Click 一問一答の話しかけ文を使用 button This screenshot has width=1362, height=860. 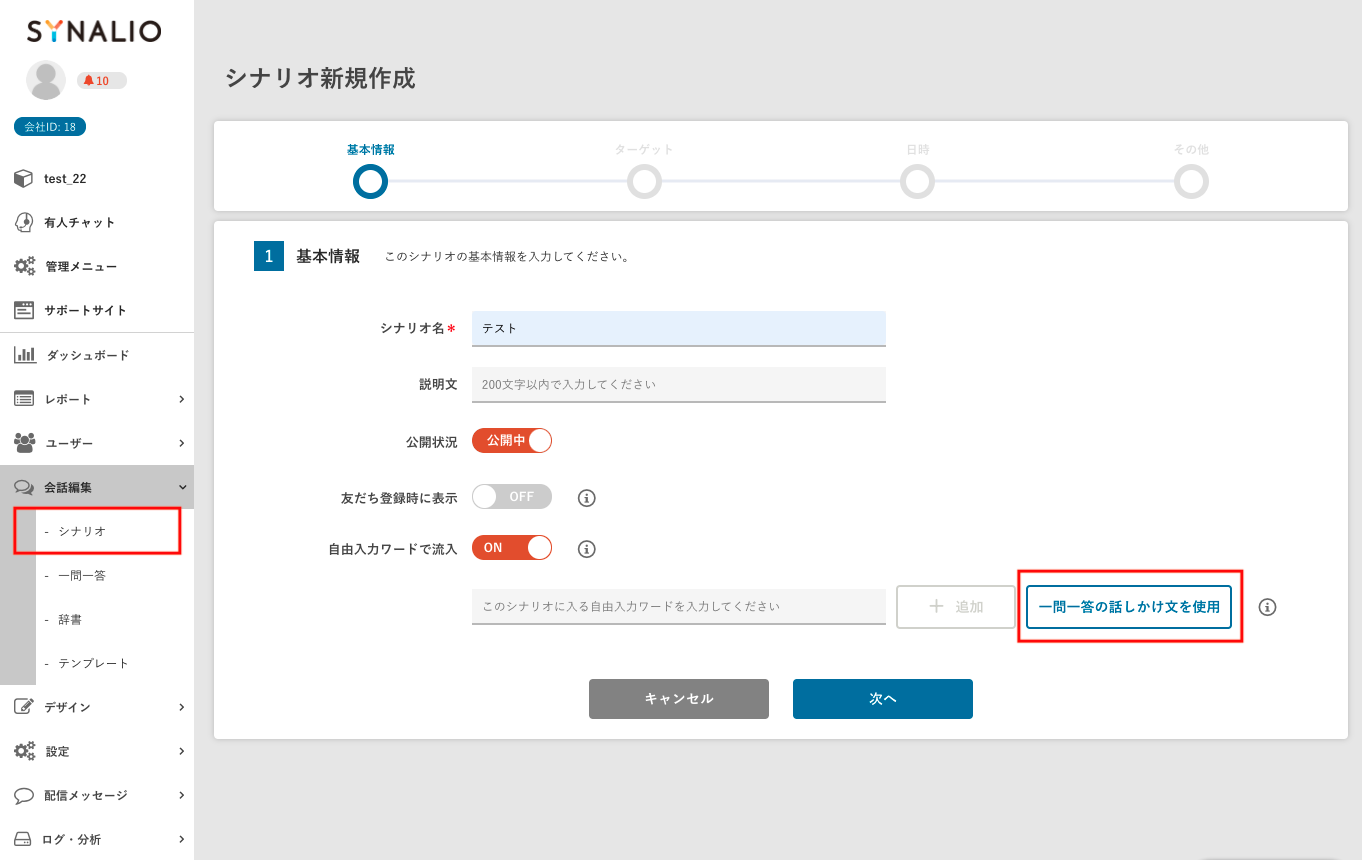click(1129, 607)
